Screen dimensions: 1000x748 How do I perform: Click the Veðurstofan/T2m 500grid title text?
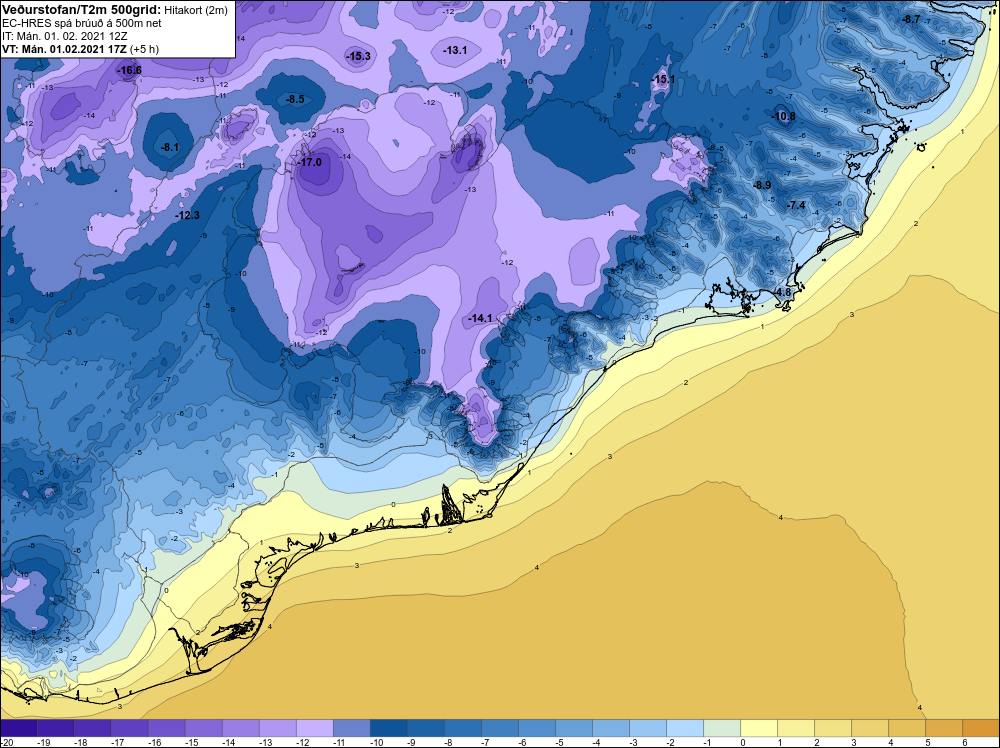[82, 8]
